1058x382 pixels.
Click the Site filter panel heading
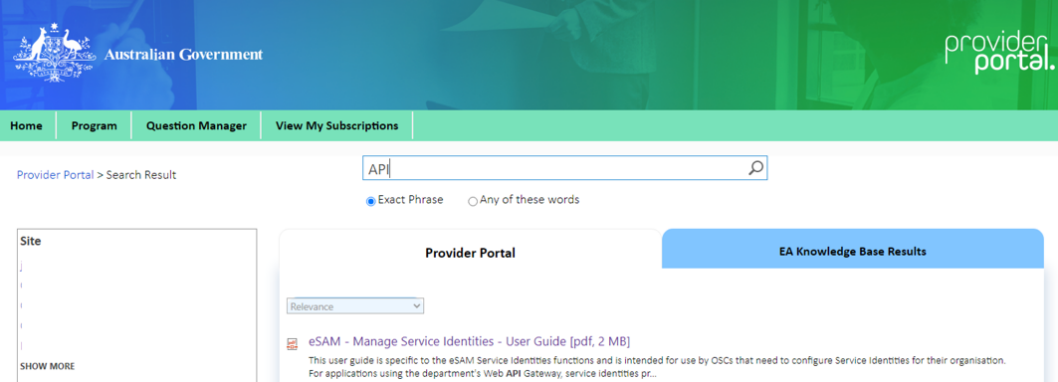pyautogui.click(x=30, y=241)
